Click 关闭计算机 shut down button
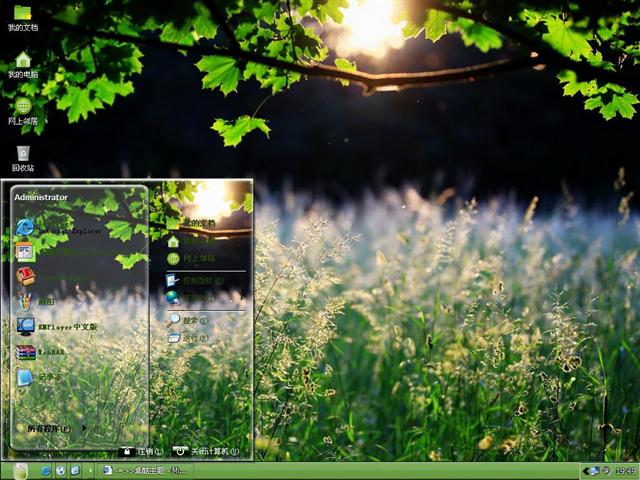This screenshot has width=640, height=480. (205, 451)
